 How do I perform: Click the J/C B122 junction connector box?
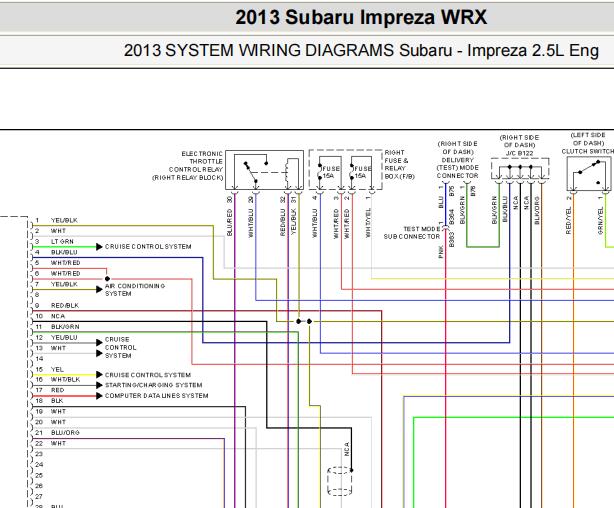(520, 169)
